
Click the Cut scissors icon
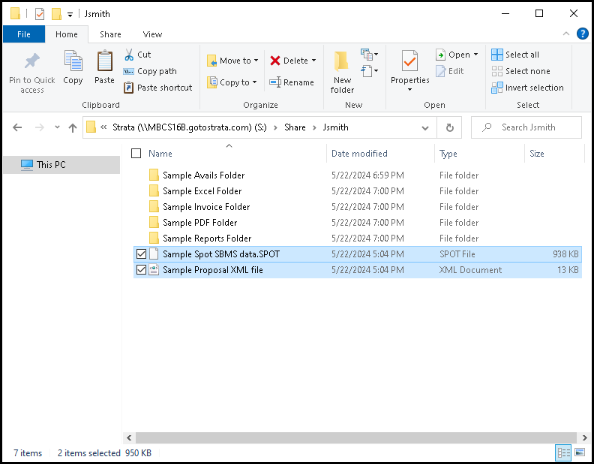pos(129,55)
